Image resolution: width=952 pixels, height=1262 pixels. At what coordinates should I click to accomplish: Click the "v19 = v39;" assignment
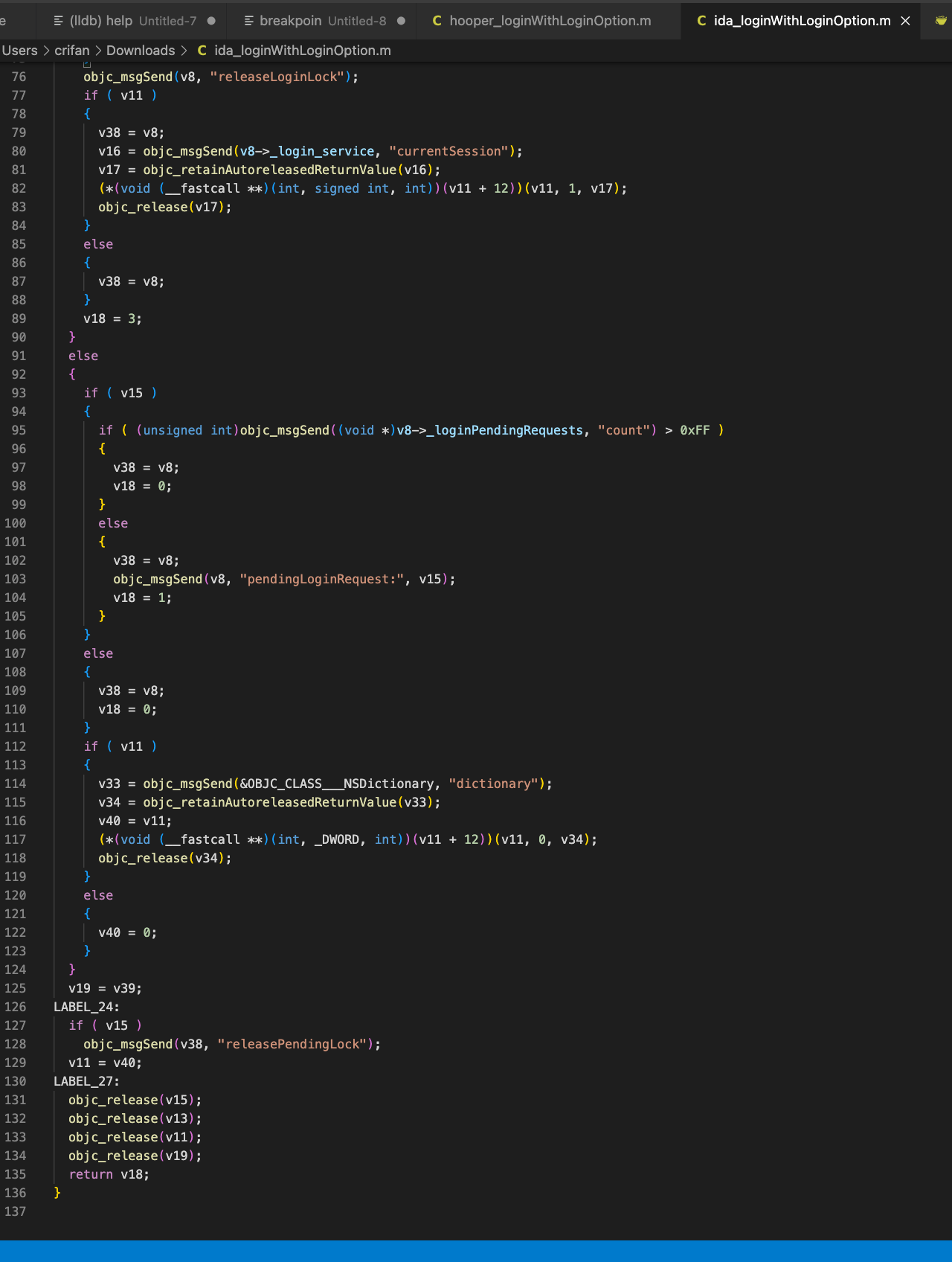point(105,988)
